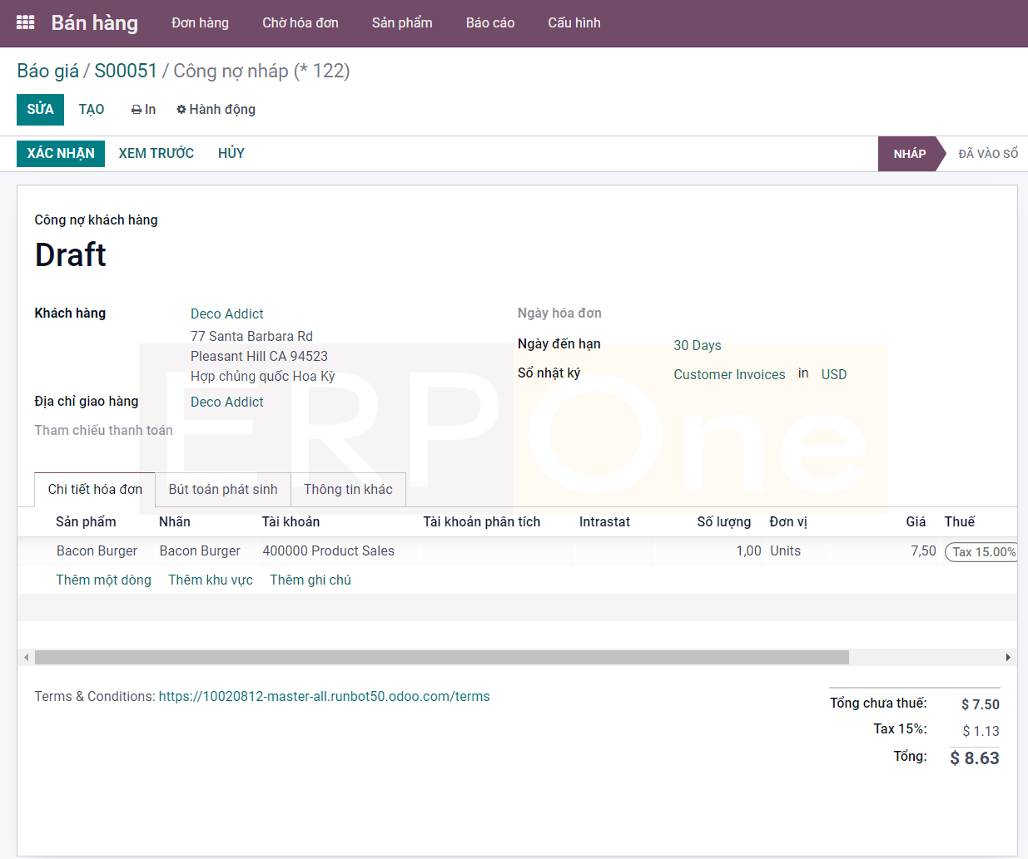The height and width of the screenshot is (859, 1028).
Task: Click the horizontal scrollbar thumb
Action: point(442,657)
